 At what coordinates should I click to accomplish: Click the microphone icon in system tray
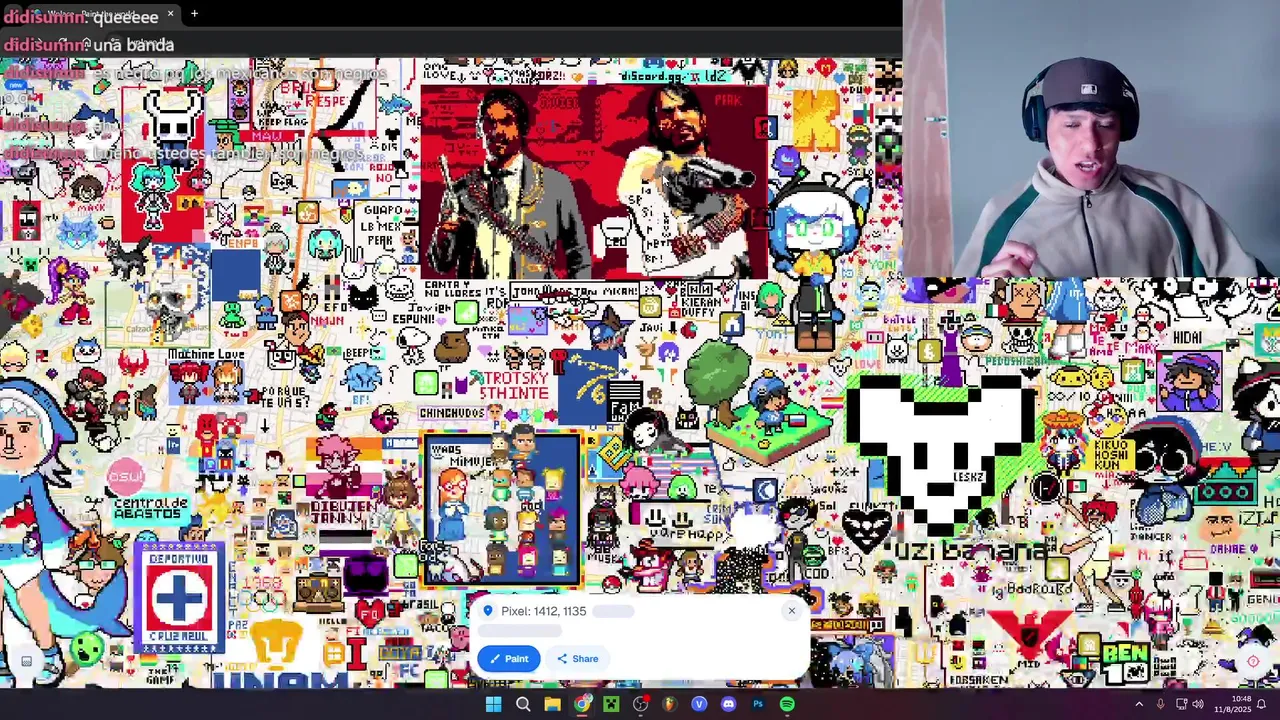[1160, 704]
